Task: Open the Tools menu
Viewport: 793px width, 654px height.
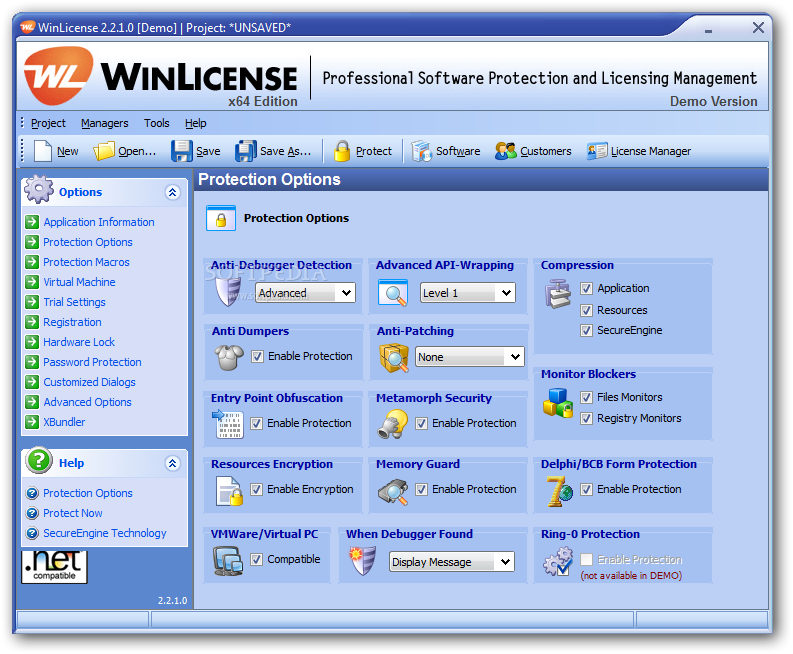Action: pos(157,123)
